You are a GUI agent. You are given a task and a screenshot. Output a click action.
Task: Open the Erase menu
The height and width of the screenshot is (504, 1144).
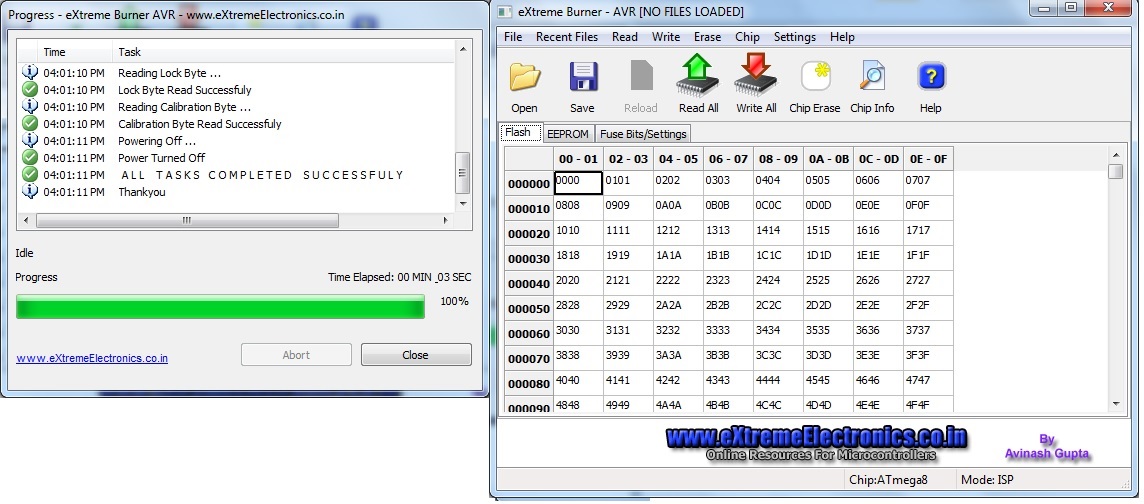point(707,36)
